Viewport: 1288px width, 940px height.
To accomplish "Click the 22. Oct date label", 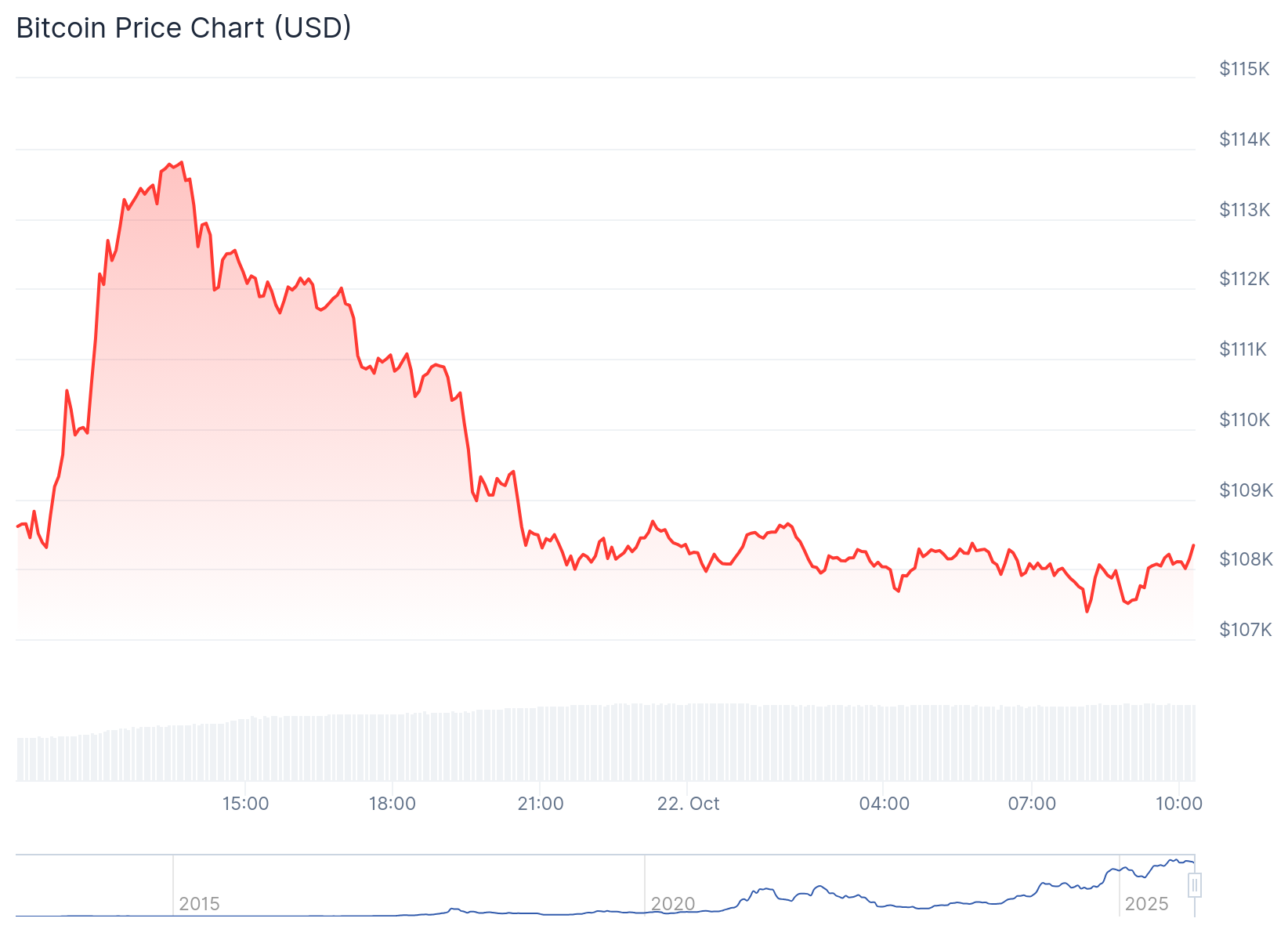I will tap(688, 804).
